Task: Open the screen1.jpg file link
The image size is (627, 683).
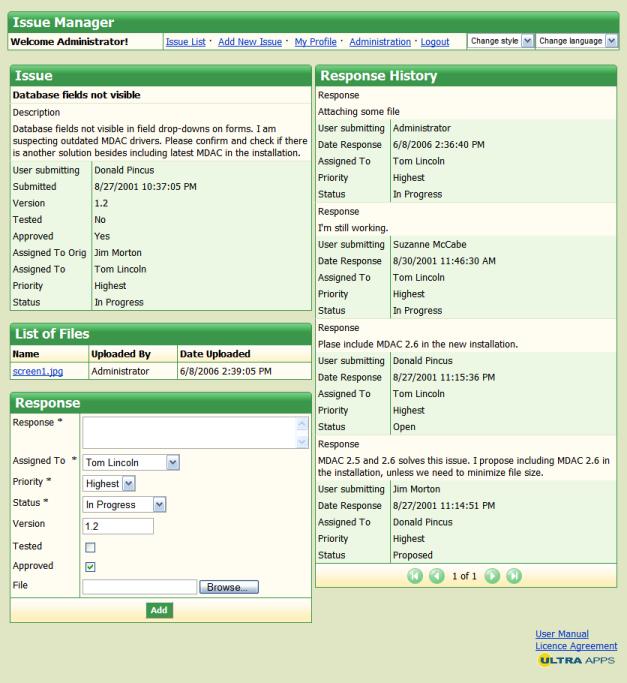Action: tap(33, 370)
